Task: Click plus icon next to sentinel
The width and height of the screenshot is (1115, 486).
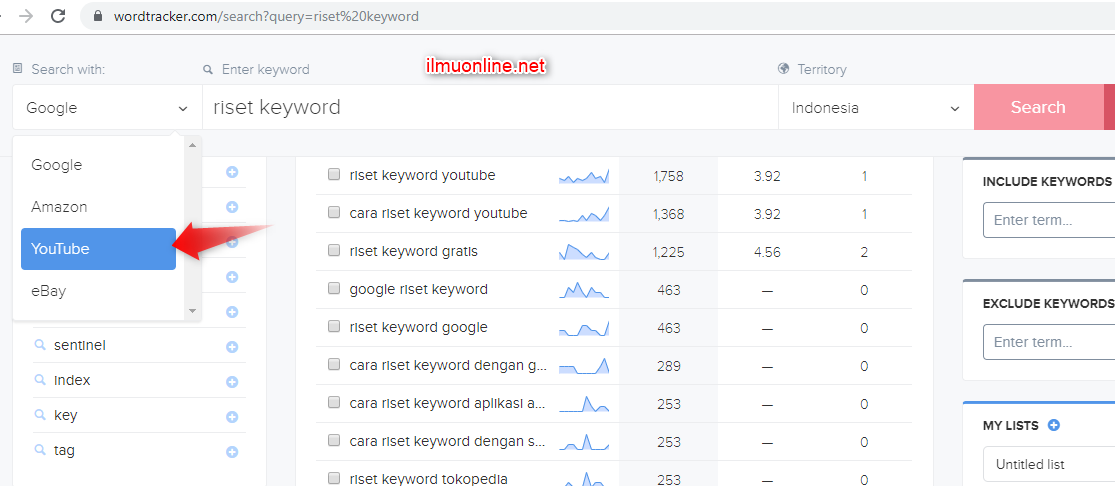Action: pyautogui.click(x=232, y=347)
